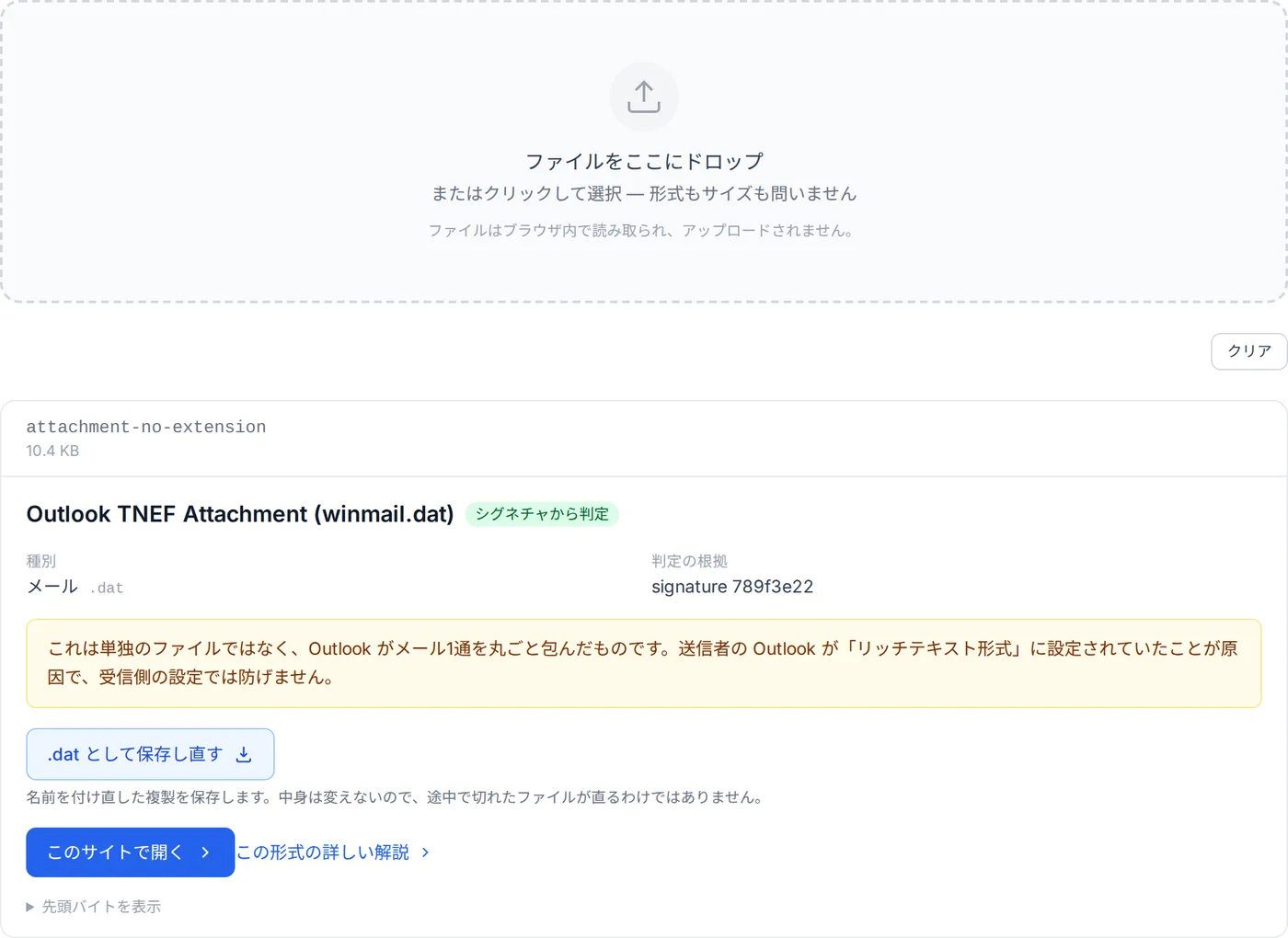Select the filename attachment-no-extension

(146, 427)
